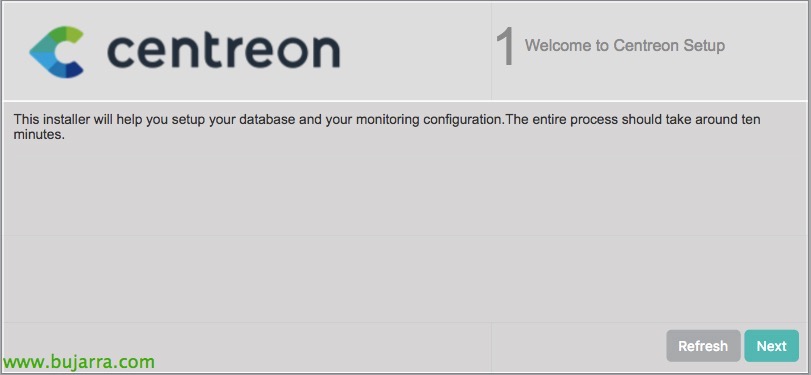Click the word Setup in the heading
This screenshot has height=375, width=811.
pos(704,46)
